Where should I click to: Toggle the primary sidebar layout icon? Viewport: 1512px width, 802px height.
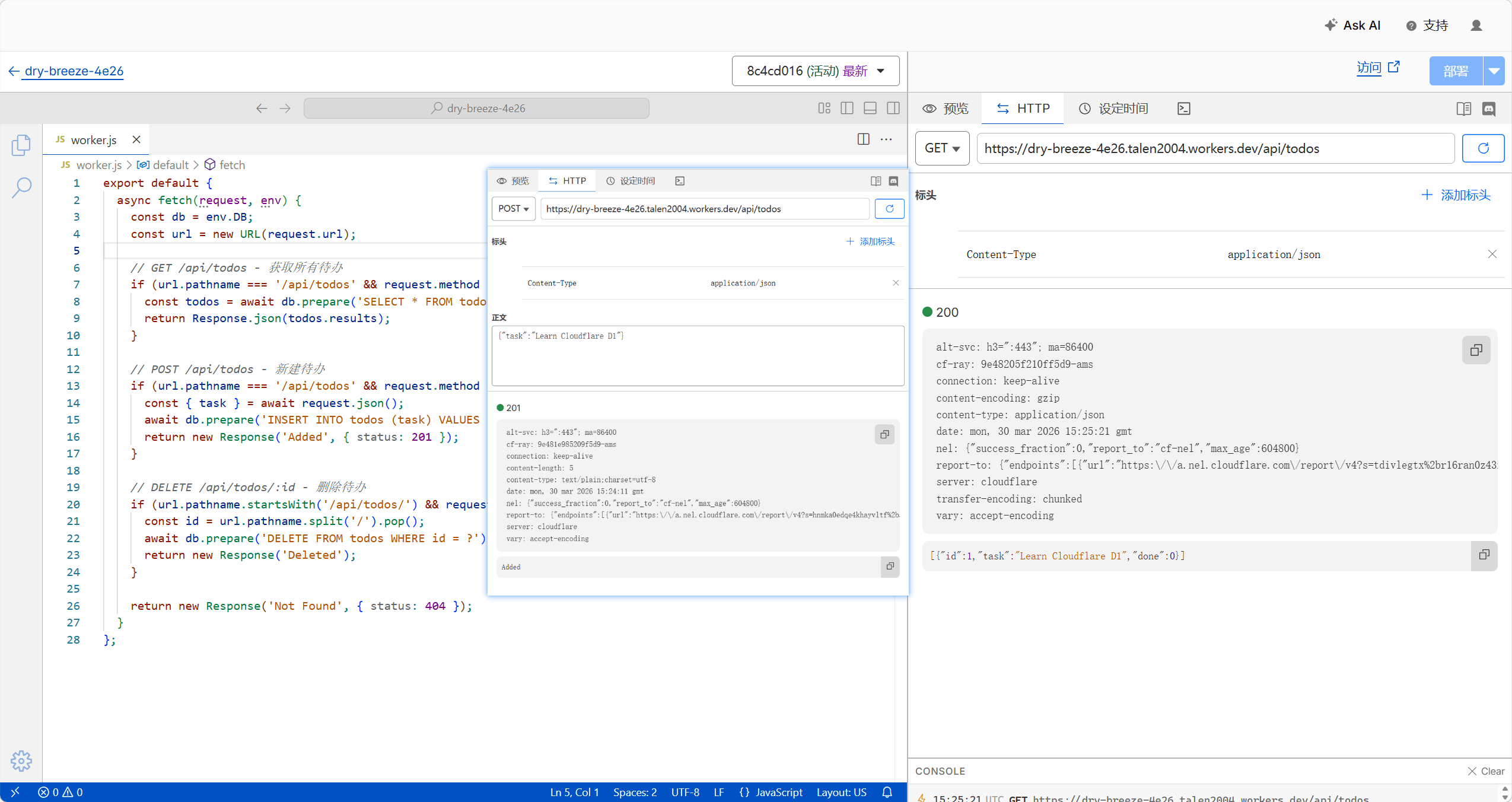[x=847, y=108]
